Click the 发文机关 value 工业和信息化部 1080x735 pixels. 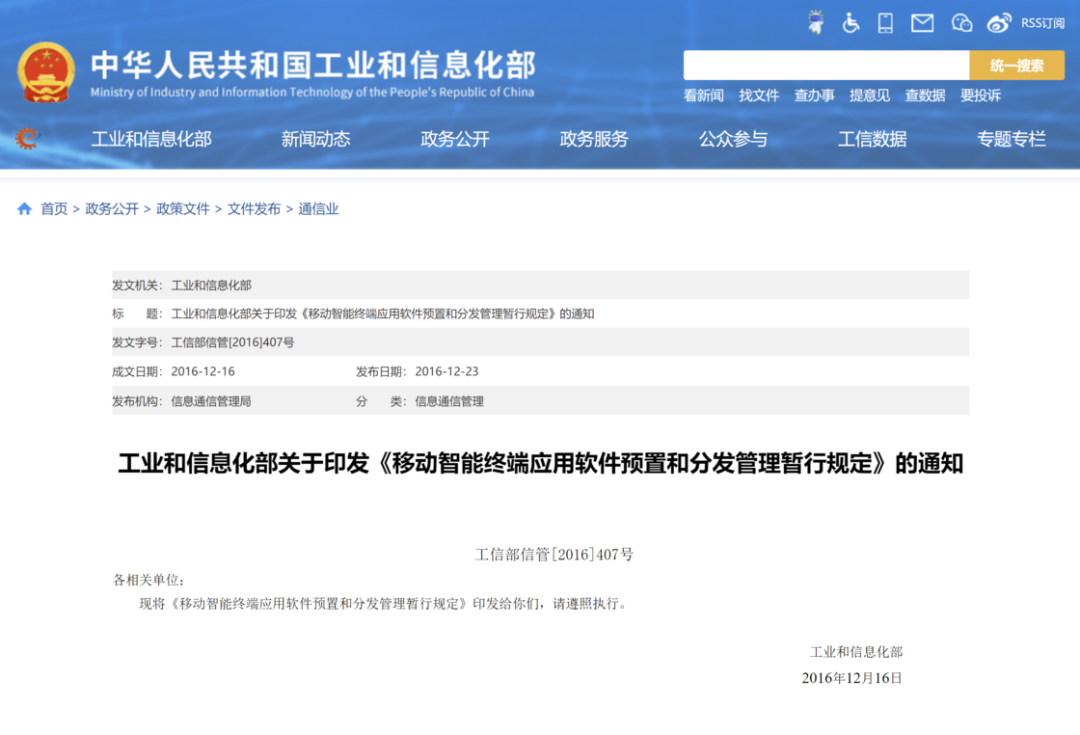pyautogui.click(x=211, y=285)
